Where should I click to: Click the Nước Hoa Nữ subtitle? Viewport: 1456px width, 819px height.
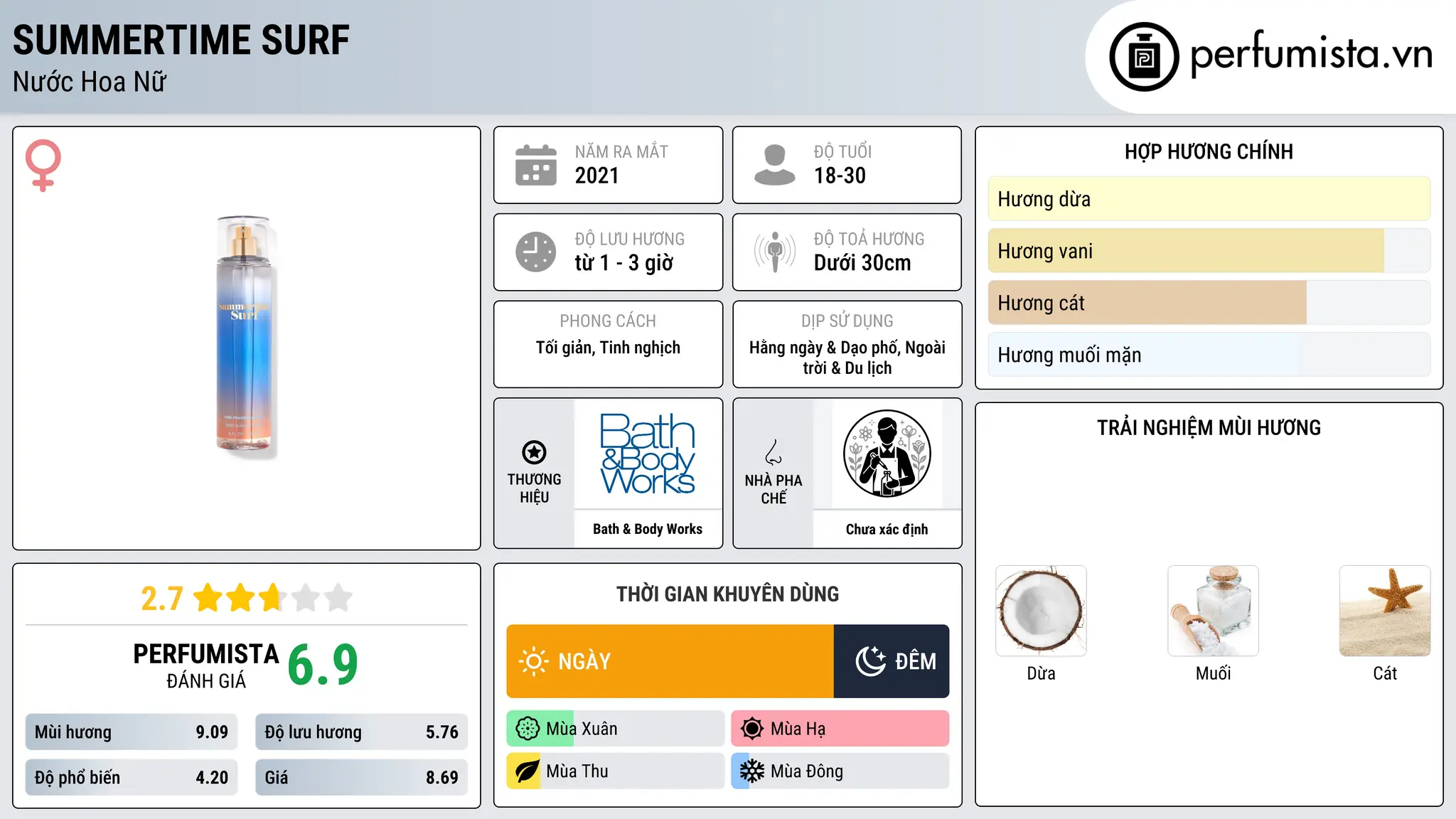tap(90, 82)
